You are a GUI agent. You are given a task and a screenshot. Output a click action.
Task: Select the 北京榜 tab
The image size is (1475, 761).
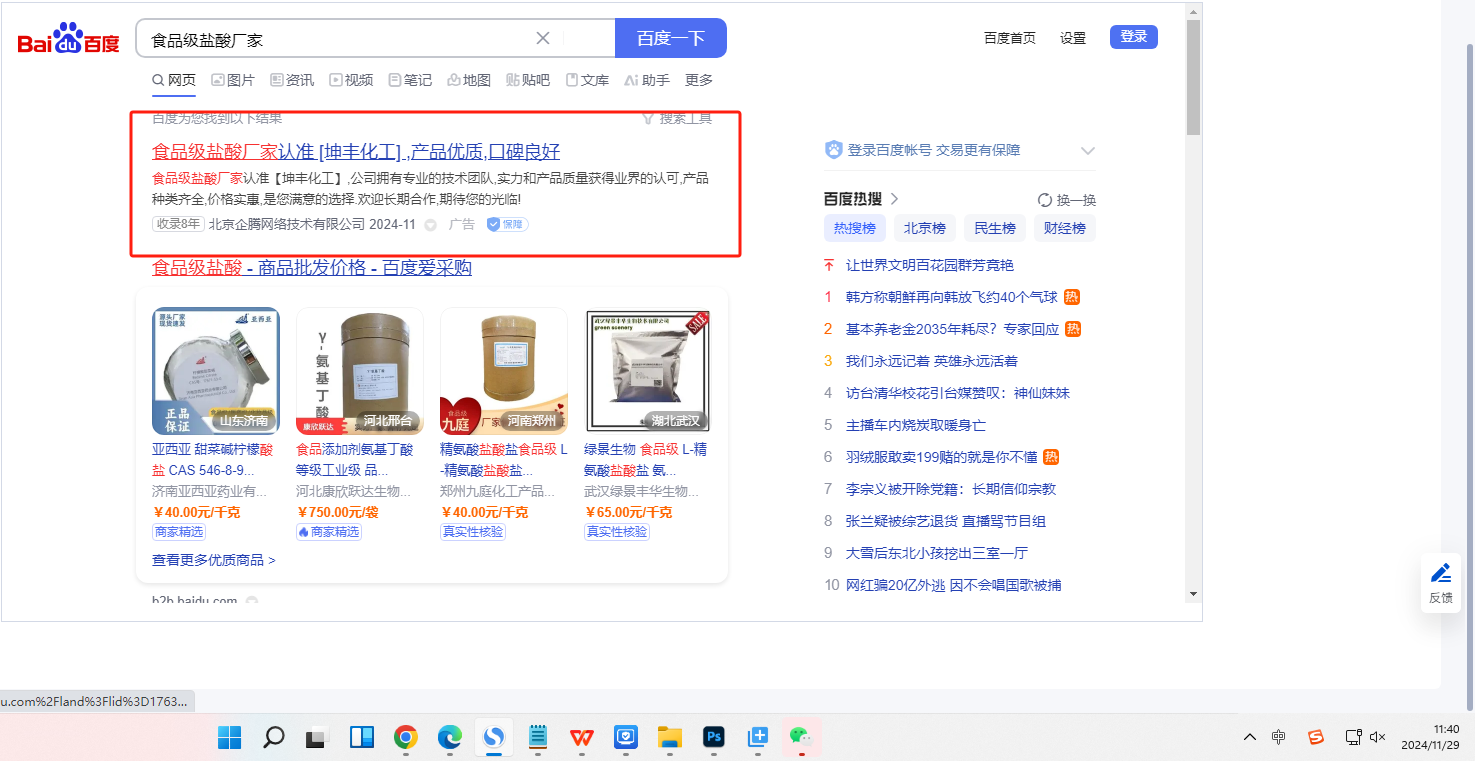(x=925, y=228)
